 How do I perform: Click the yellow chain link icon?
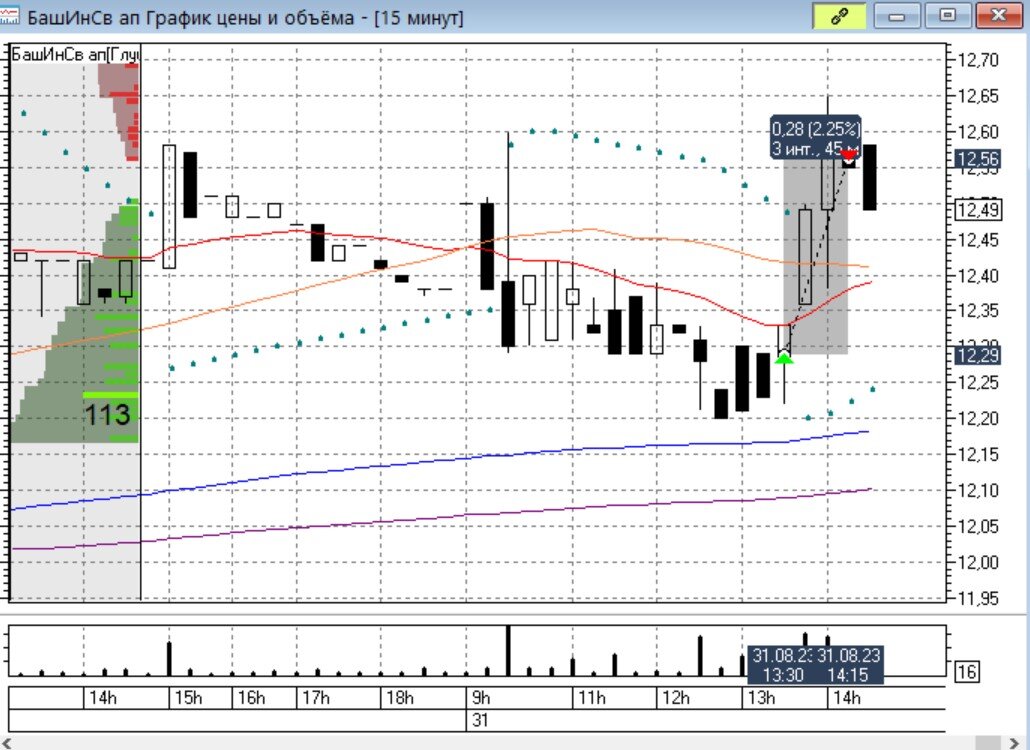[839, 16]
